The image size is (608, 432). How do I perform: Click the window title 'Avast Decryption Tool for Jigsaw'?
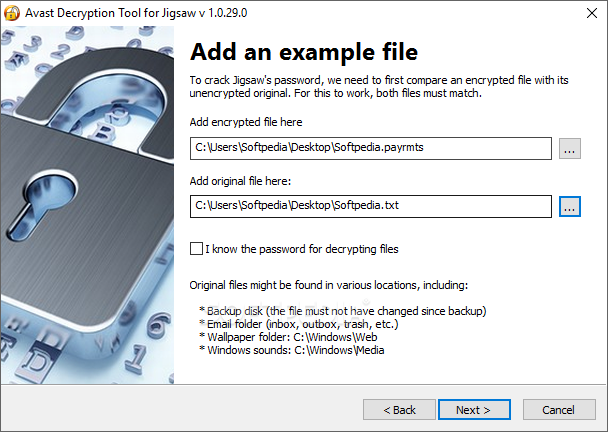click(x=136, y=13)
